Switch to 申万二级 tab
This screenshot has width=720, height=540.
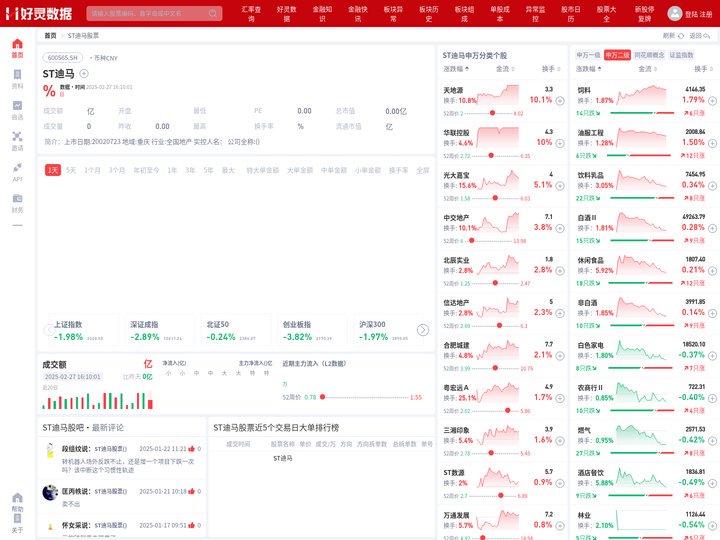click(617, 55)
